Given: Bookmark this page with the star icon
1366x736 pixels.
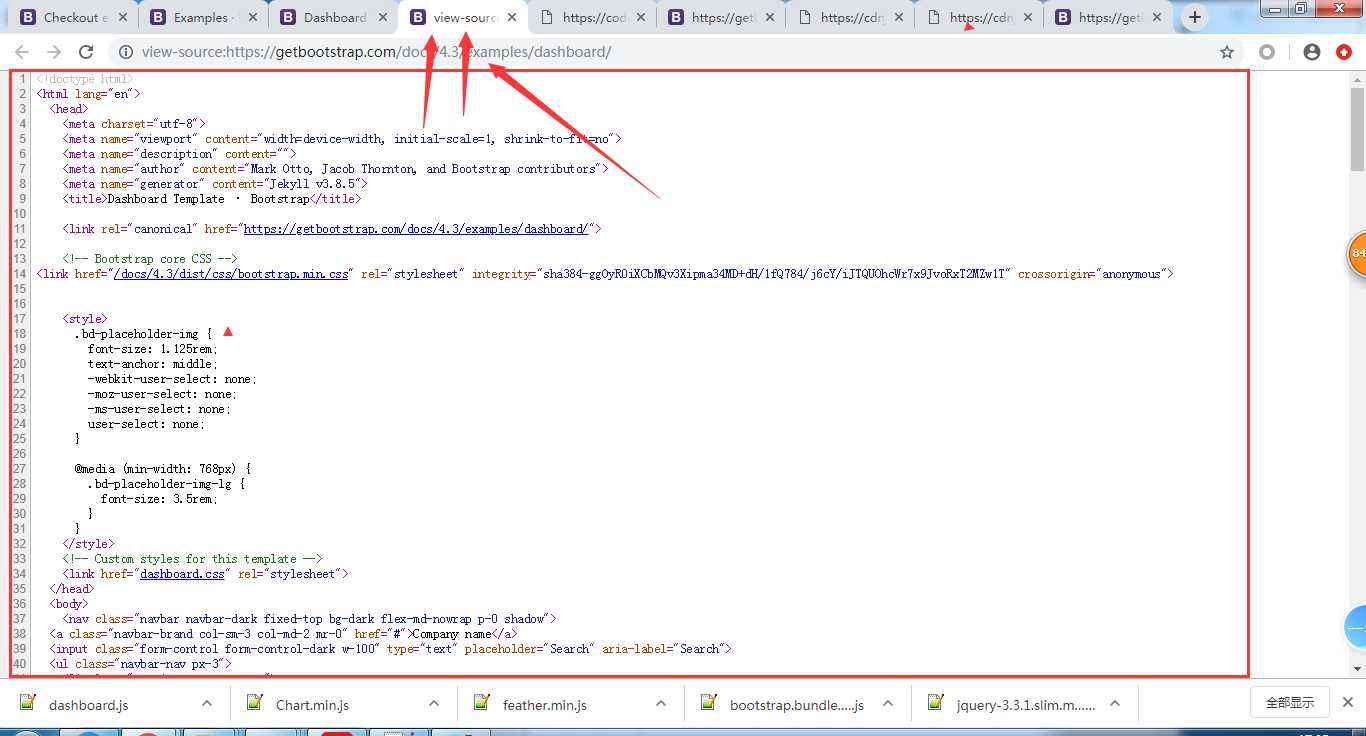Looking at the screenshot, I should (1227, 52).
